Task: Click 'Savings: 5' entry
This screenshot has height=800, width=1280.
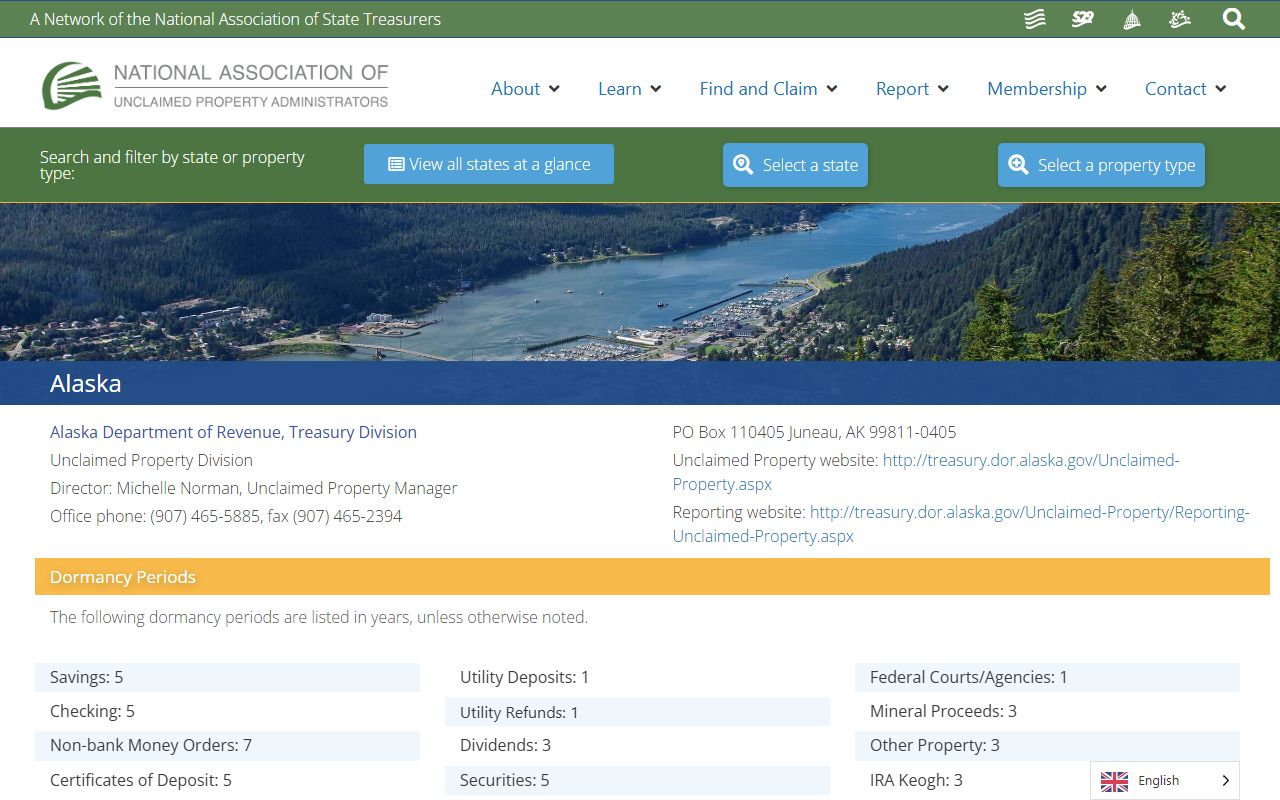Action: pos(227,677)
